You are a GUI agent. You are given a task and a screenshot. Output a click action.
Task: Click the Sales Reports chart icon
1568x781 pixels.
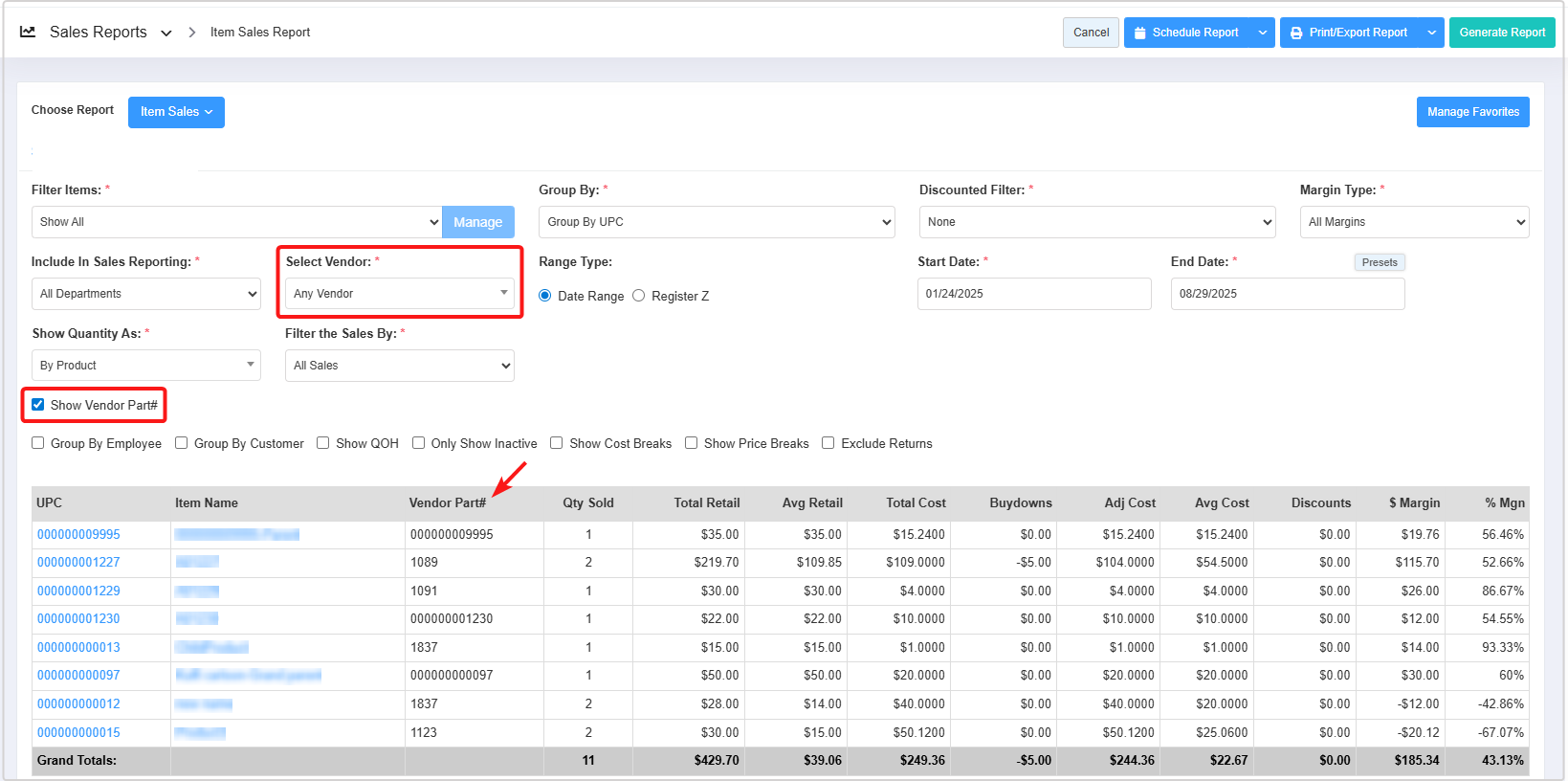click(x=28, y=32)
